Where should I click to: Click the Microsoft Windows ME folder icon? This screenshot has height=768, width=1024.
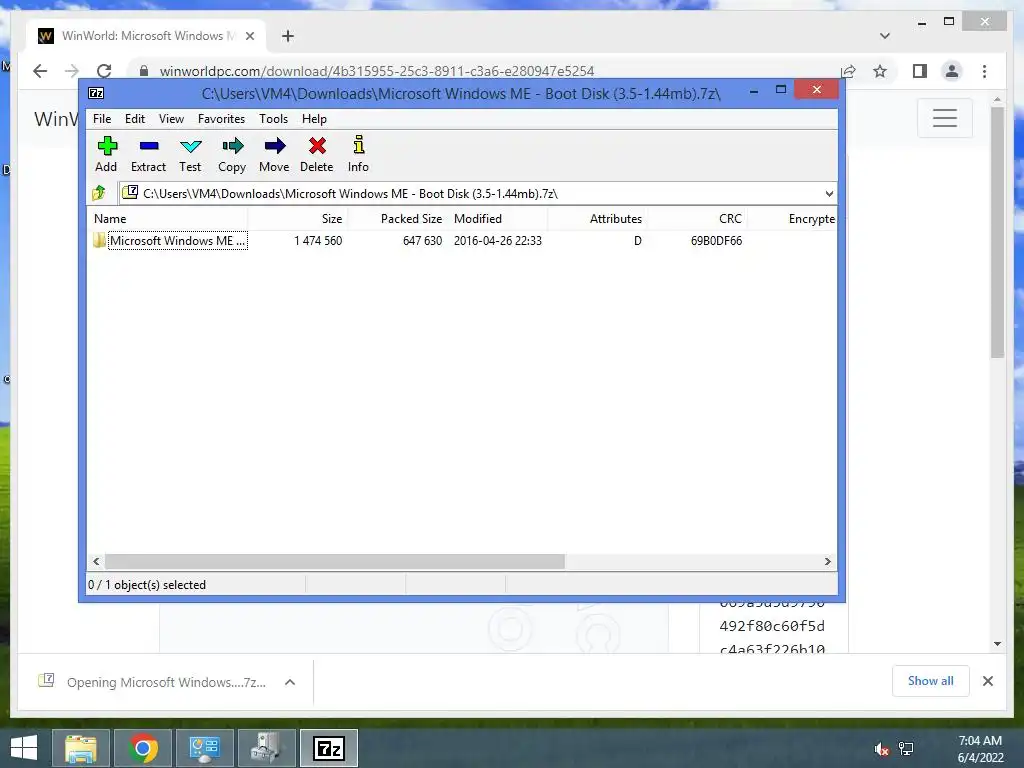pos(99,240)
